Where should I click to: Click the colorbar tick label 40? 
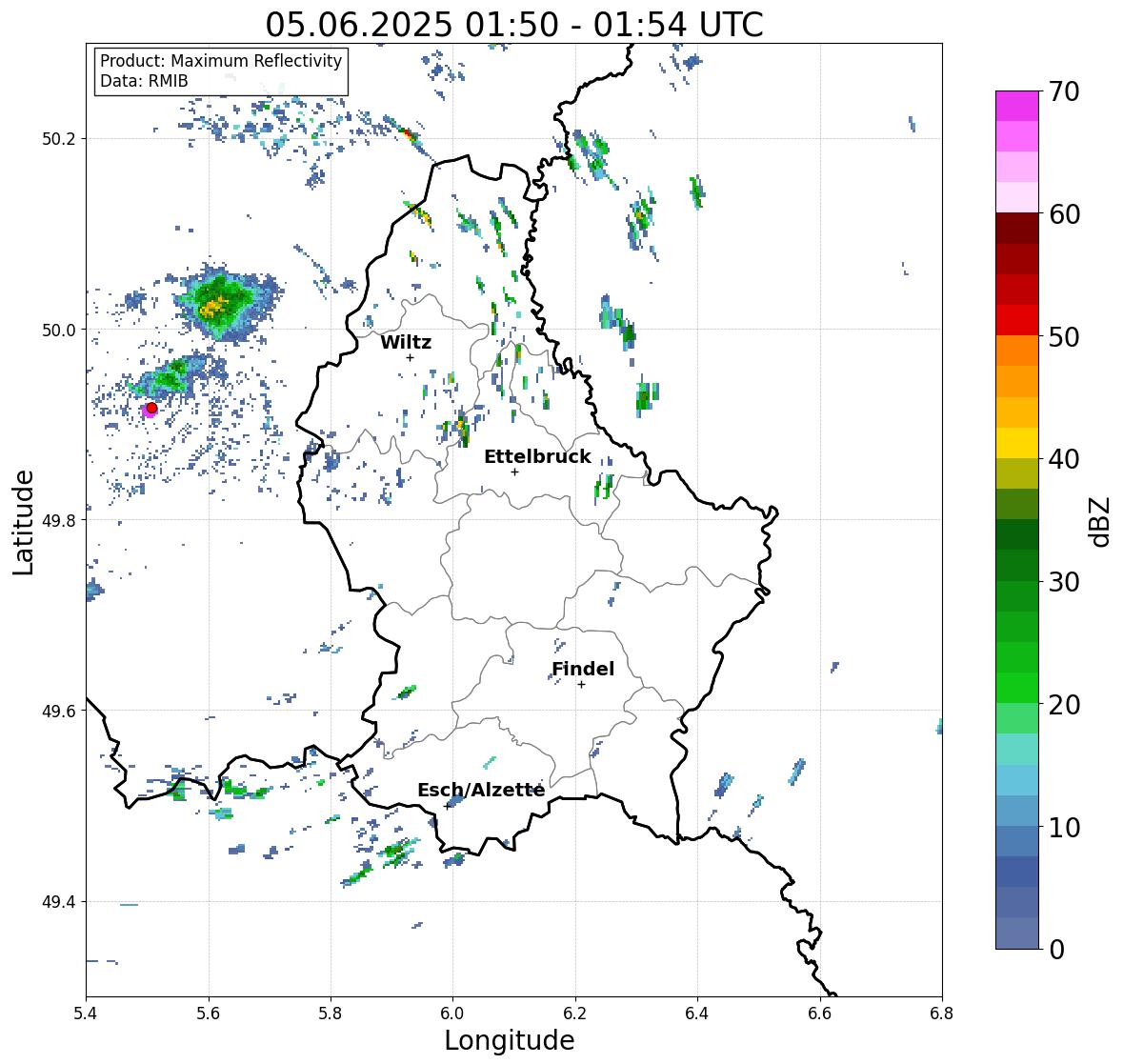coord(1064,459)
